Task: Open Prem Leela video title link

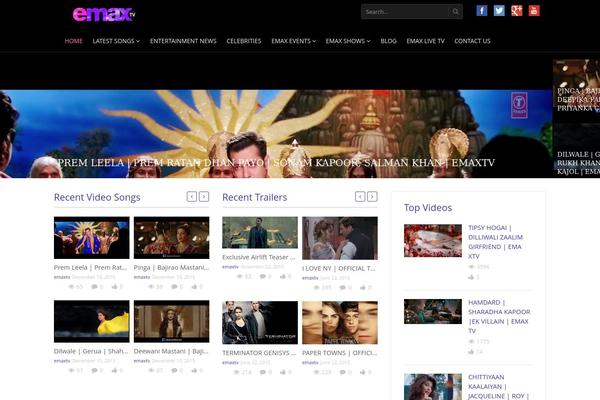Action: [x=90, y=267]
